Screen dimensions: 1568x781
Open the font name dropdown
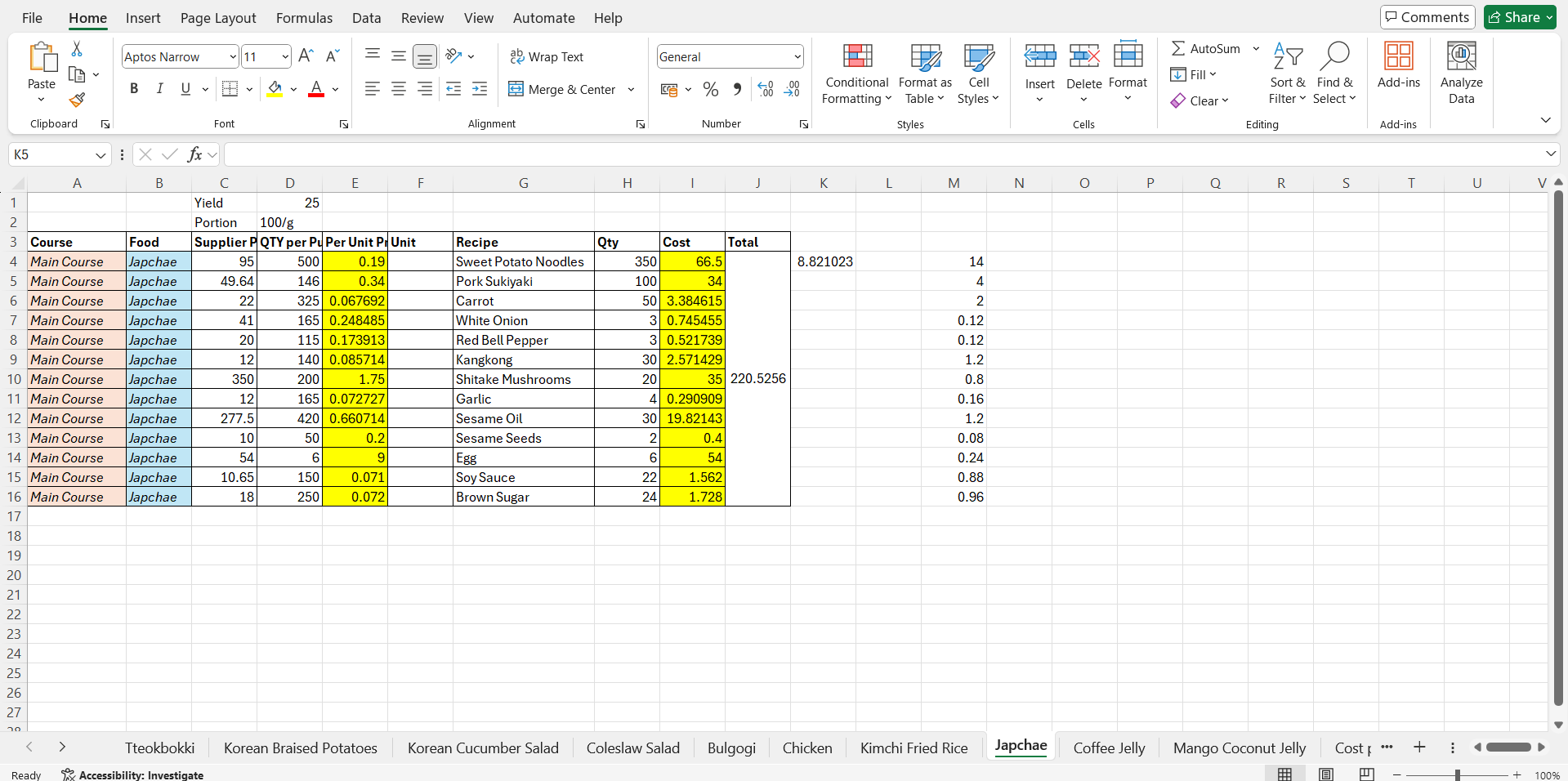[233, 56]
